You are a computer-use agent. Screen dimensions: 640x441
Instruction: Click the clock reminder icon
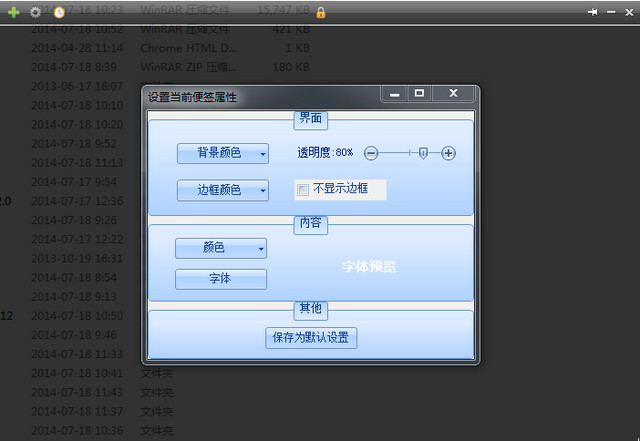click(x=59, y=12)
